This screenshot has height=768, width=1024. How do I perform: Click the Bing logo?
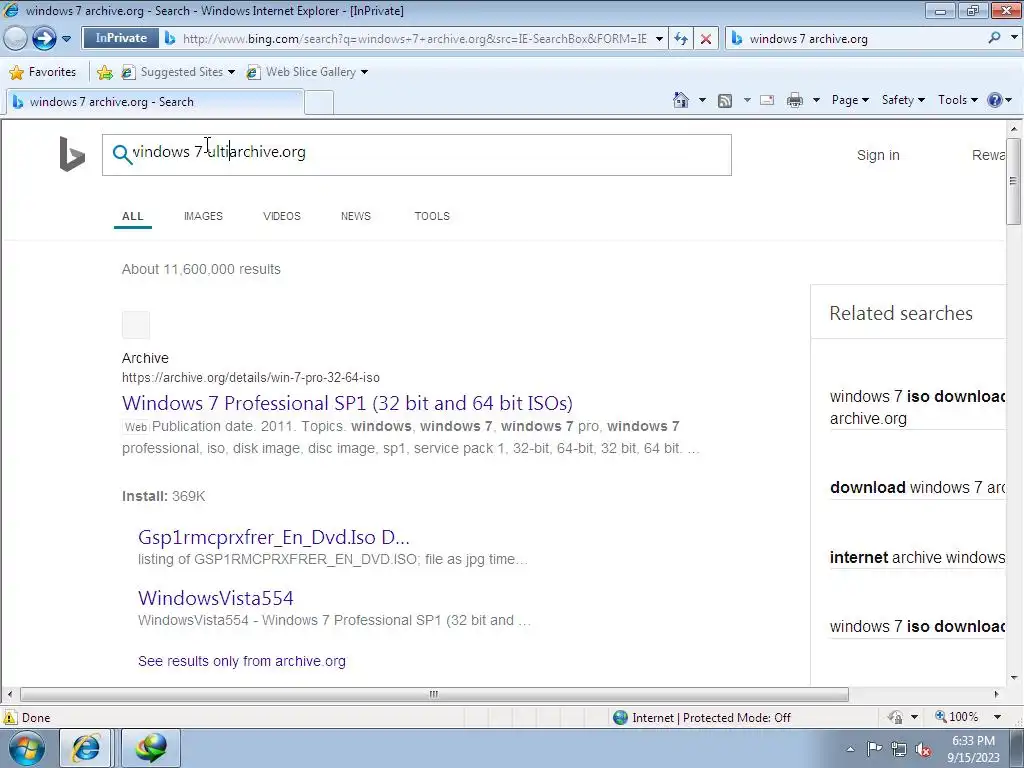point(72,154)
